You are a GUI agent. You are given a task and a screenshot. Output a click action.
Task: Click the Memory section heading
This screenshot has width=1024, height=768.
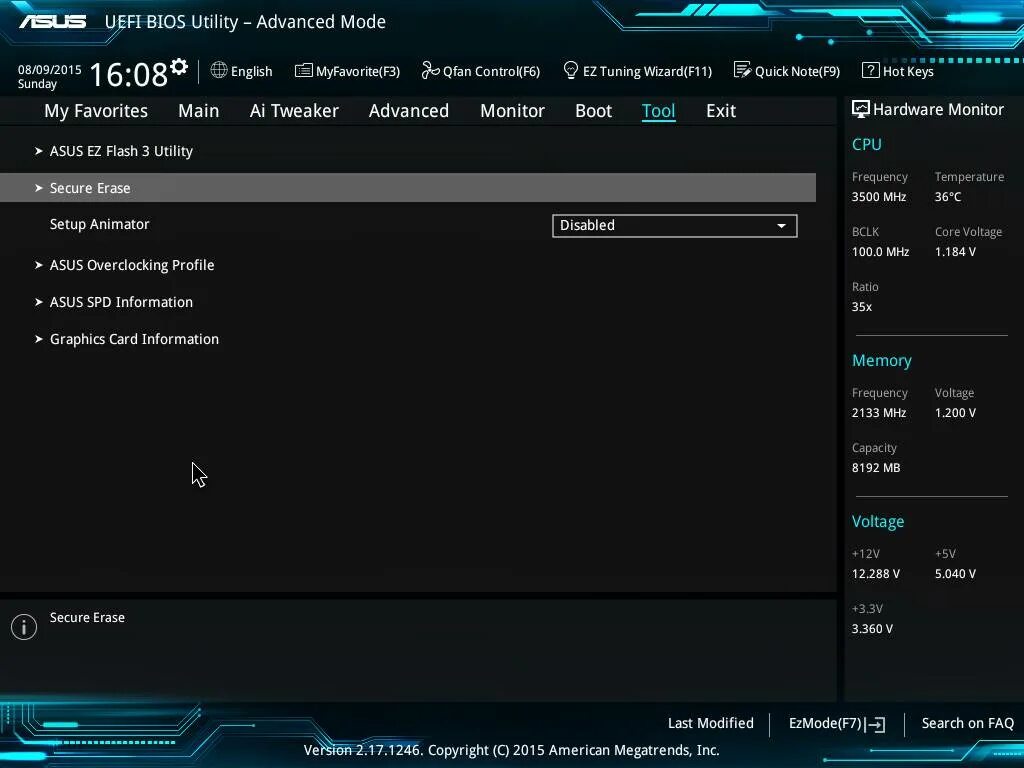[882, 360]
